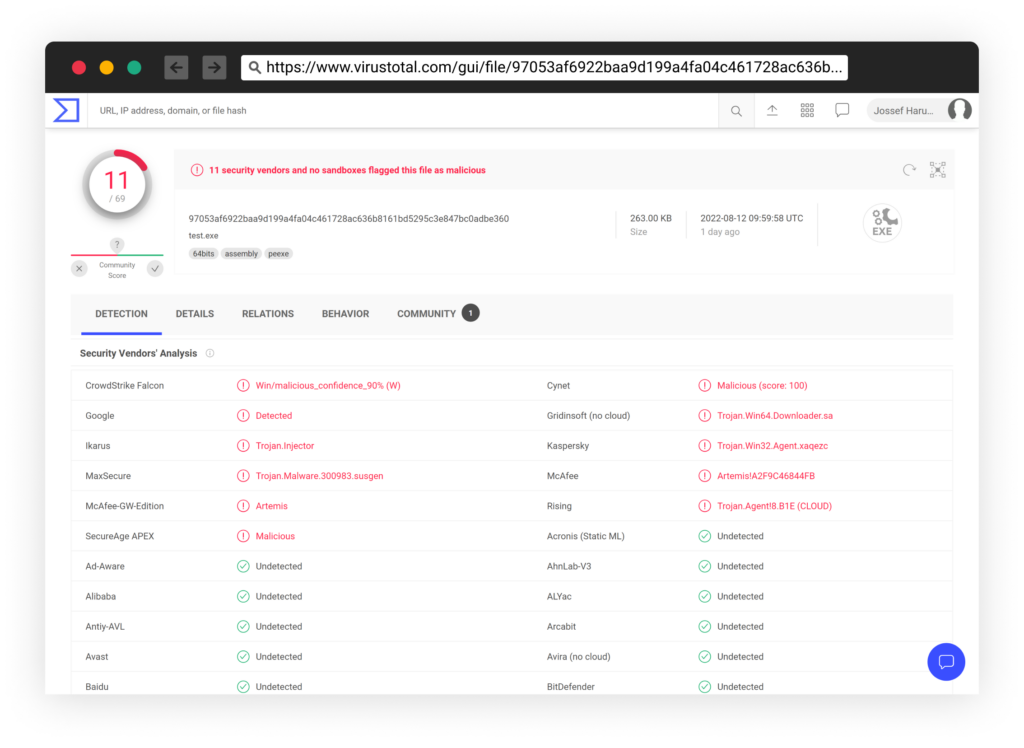Click the URL, IP address, domain search field

click(x=404, y=110)
